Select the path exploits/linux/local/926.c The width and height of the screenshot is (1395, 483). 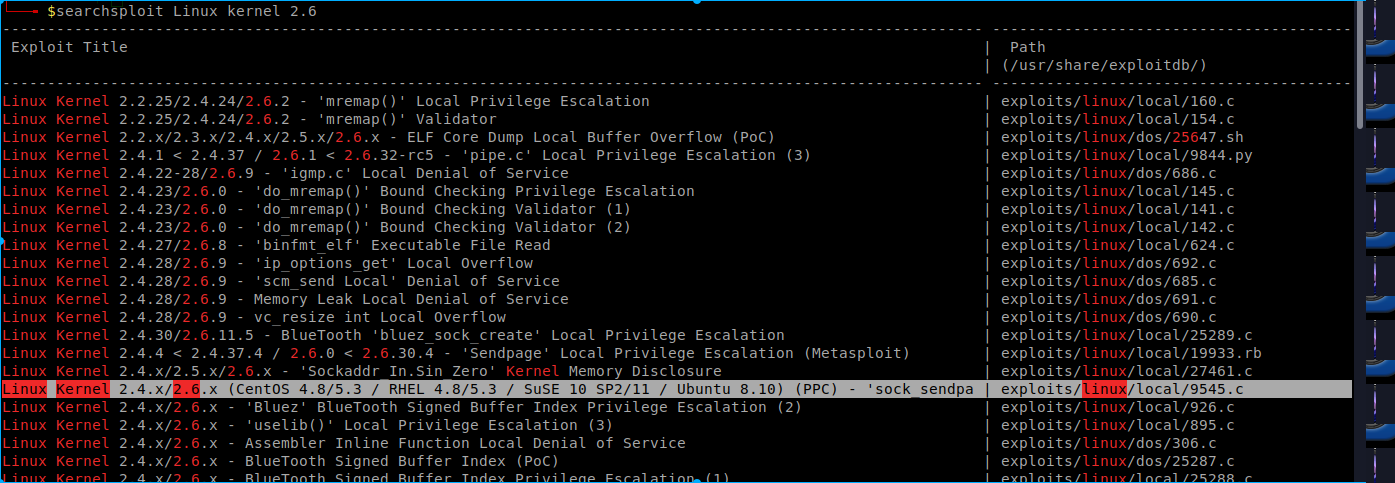(1118, 407)
